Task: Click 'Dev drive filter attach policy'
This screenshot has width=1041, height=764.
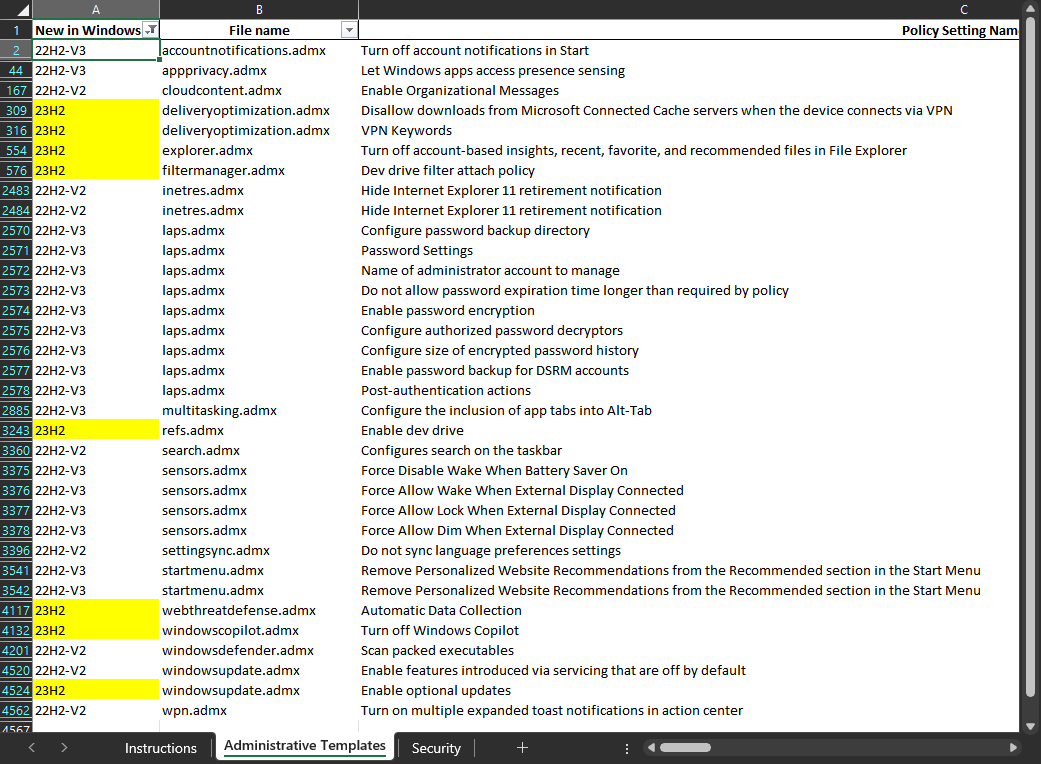Action: 447,171
